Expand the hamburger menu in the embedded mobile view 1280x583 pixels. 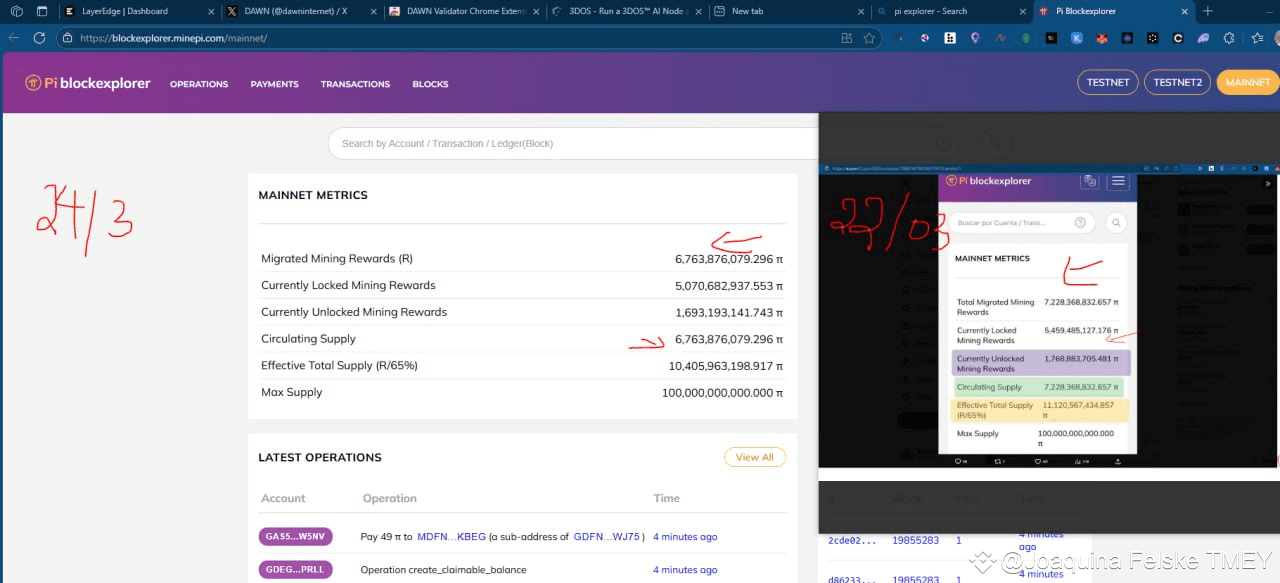pos(1118,181)
